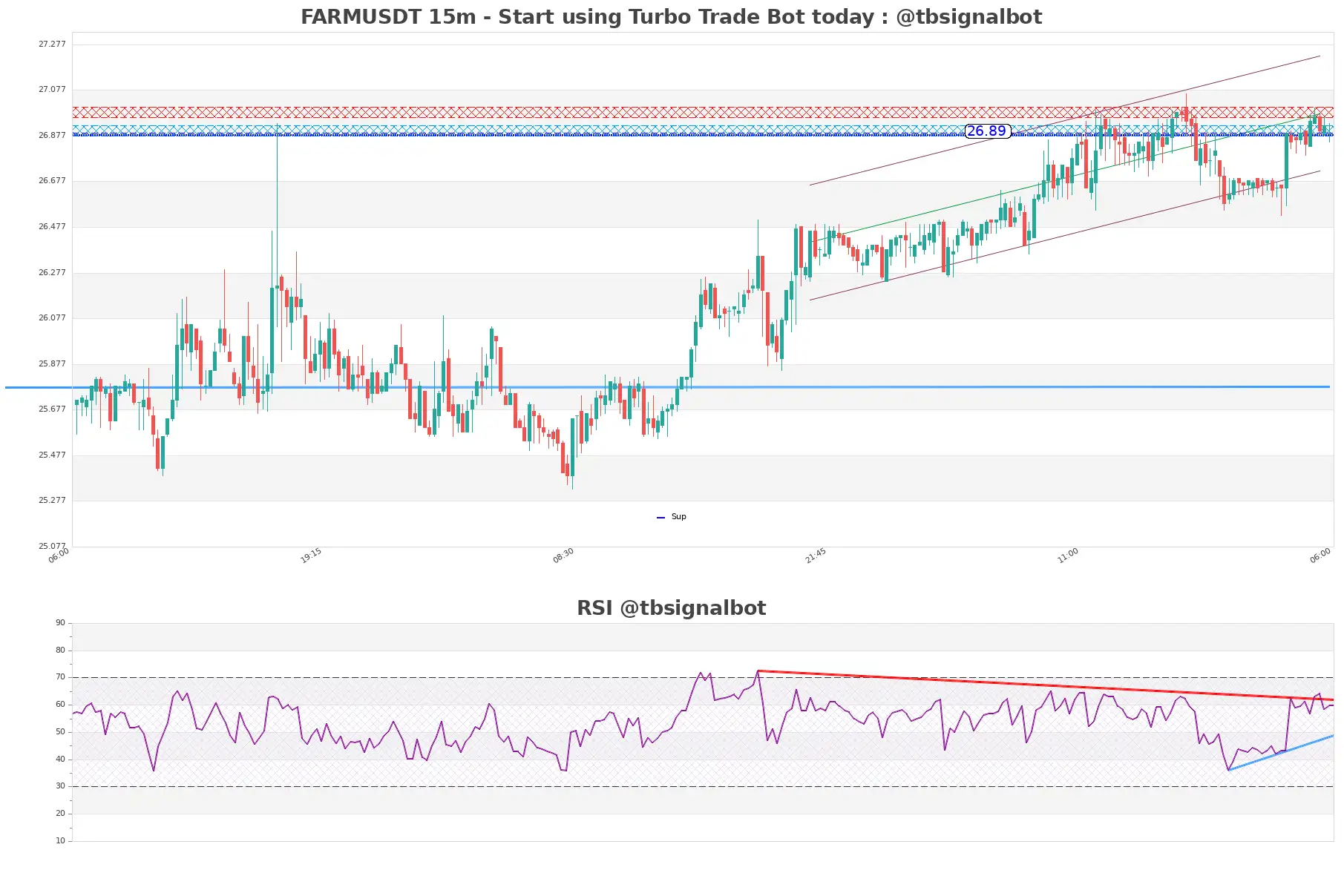Click the RSI @tbsignalbot panel title
Screen dimensions: 1344x896
coord(671,608)
